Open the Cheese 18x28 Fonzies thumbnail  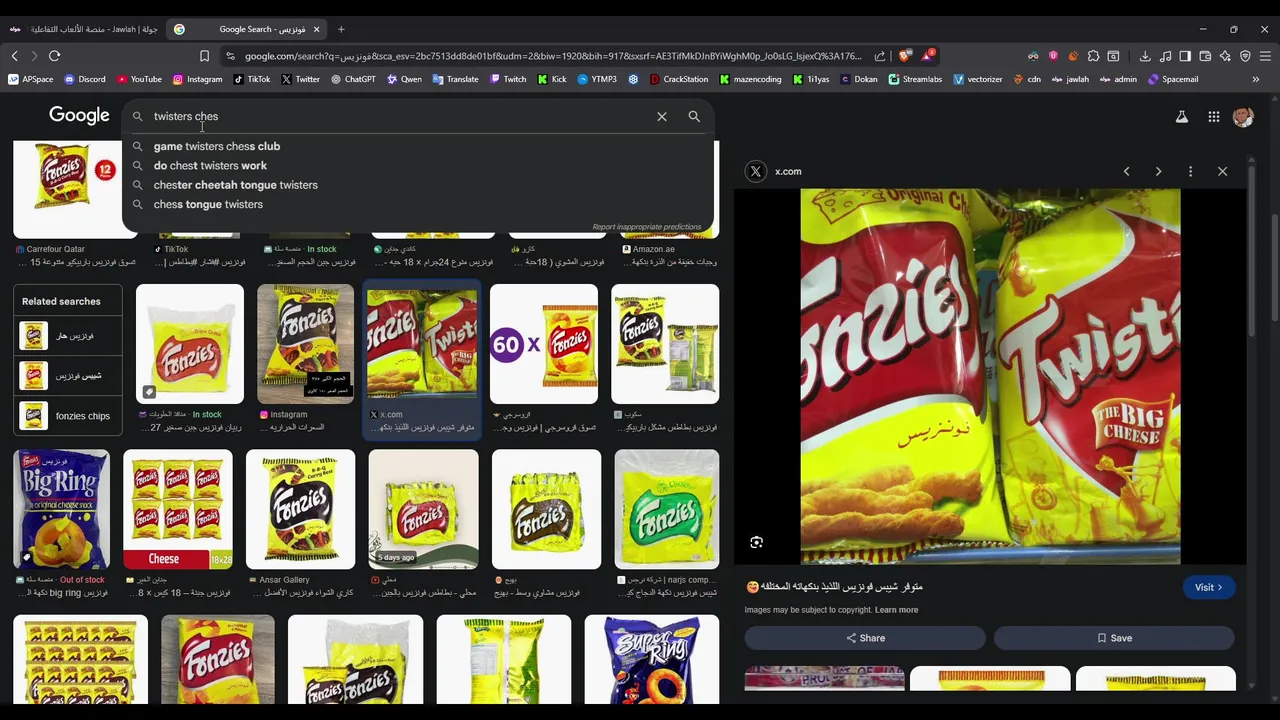178,509
